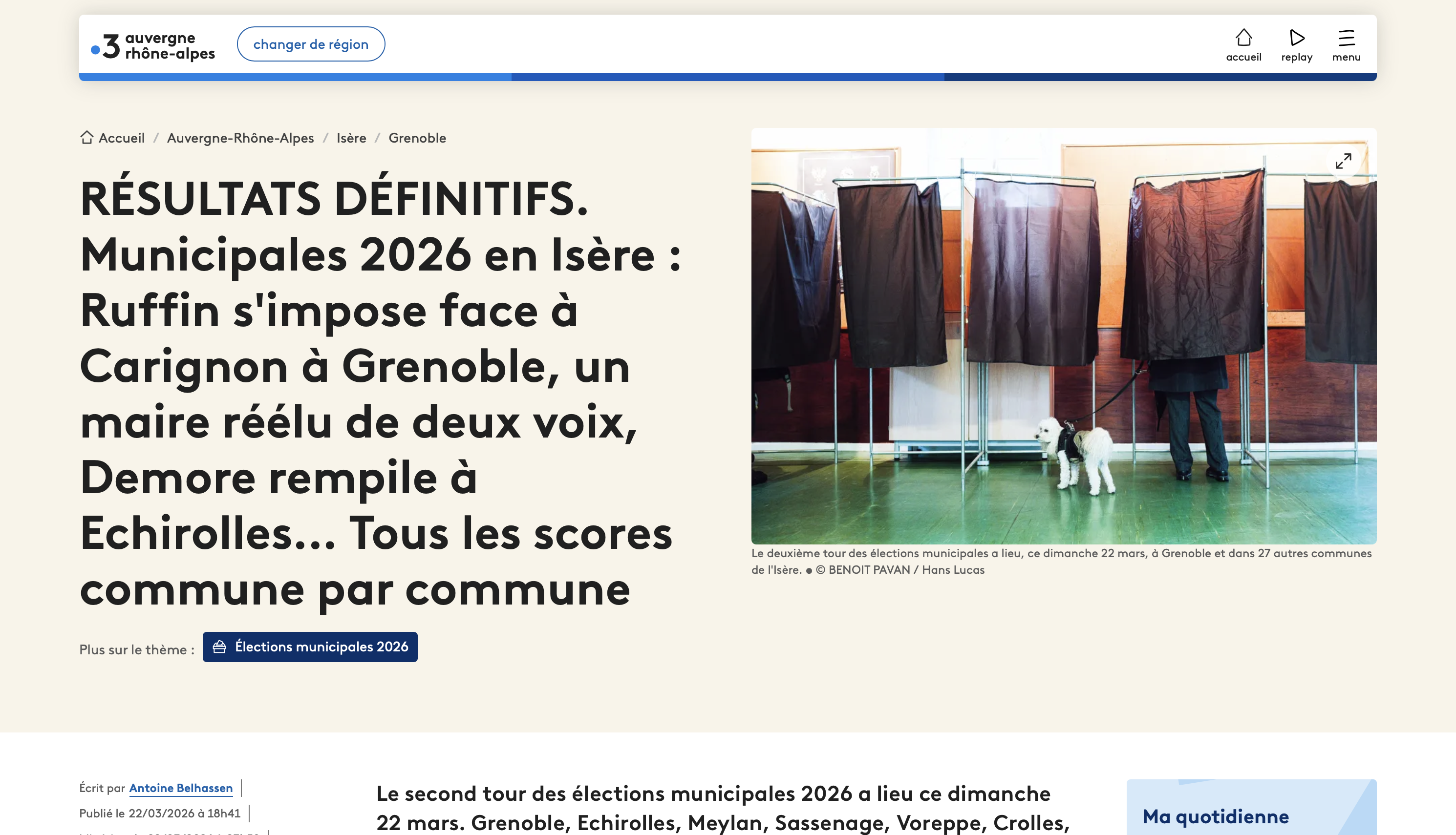Click the breadcrumb home icon
This screenshot has height=835, width=1456.
86,138
